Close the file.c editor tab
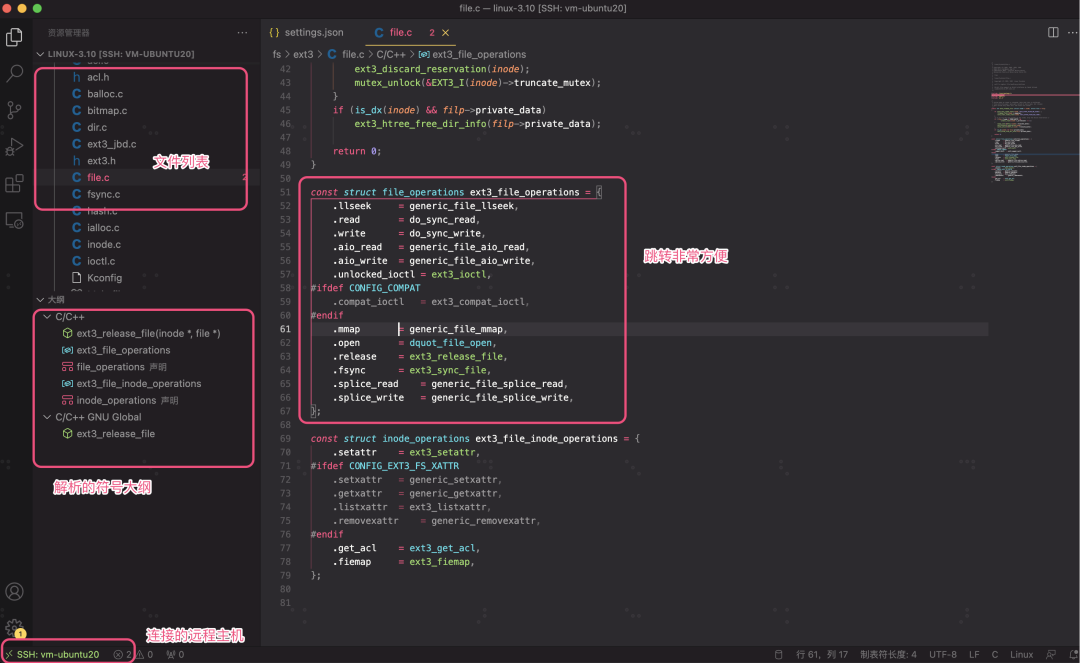 tap(446, 33)
